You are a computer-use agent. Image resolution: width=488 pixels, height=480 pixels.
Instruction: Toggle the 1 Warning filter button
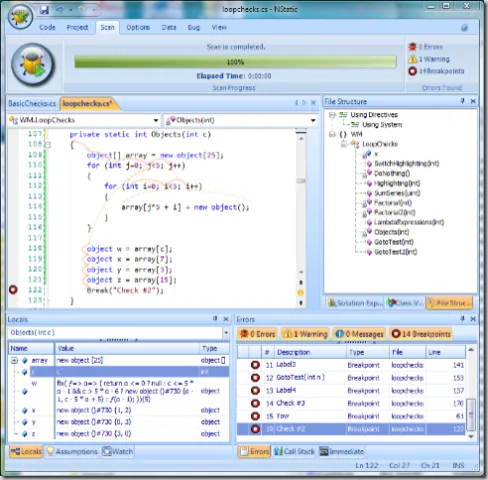pyautogui.click(x=305, y=334)
